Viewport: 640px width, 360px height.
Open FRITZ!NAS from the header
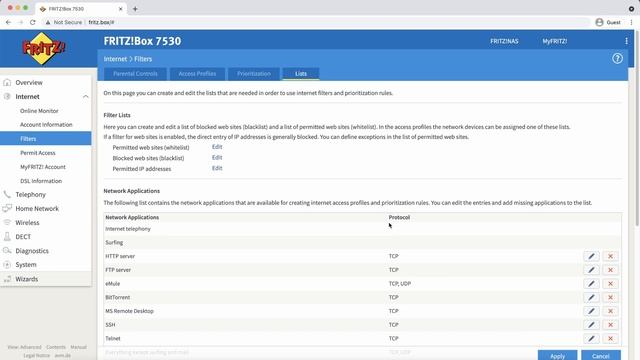point(504,41)
